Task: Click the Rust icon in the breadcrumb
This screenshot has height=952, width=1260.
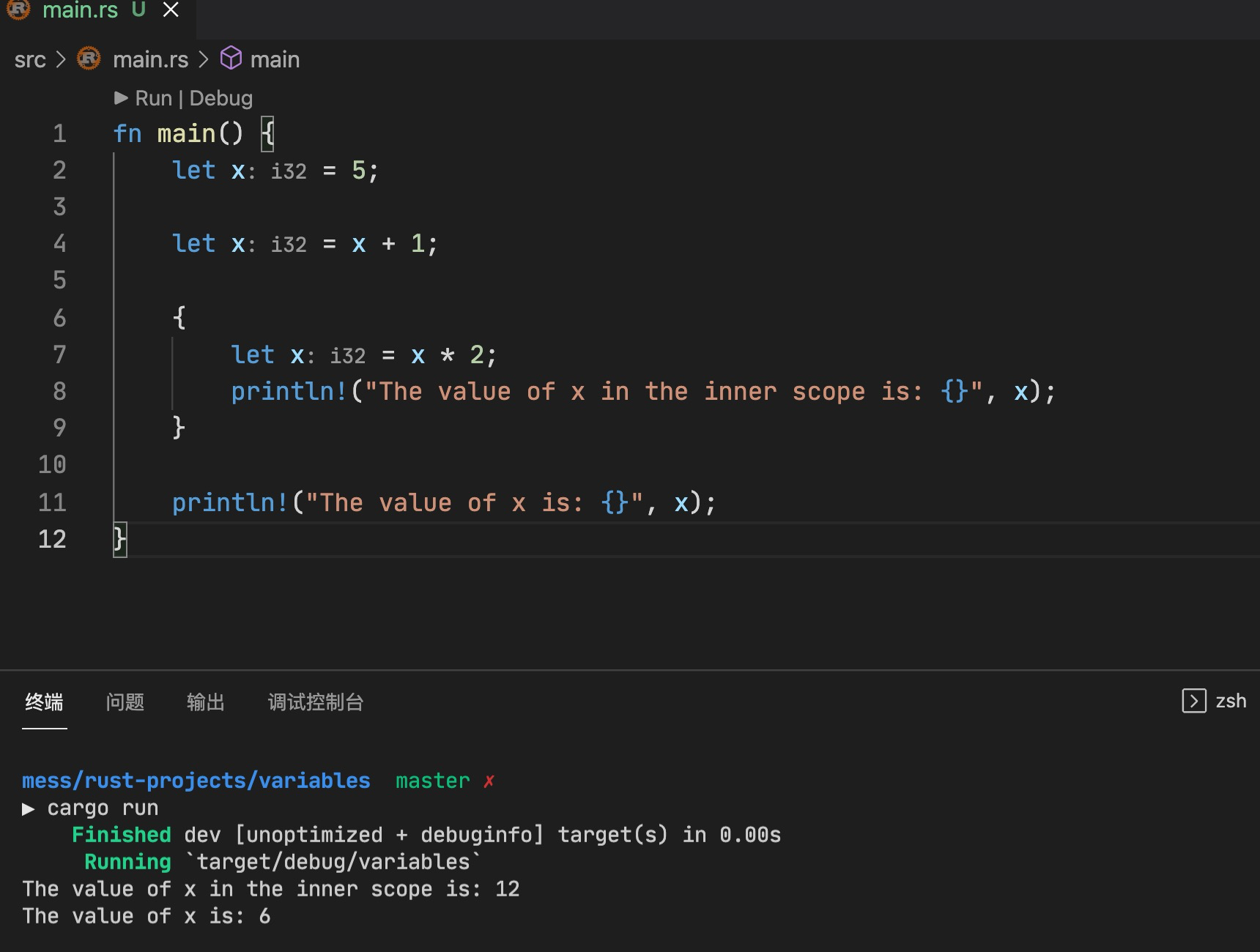Action: point(89,59)
